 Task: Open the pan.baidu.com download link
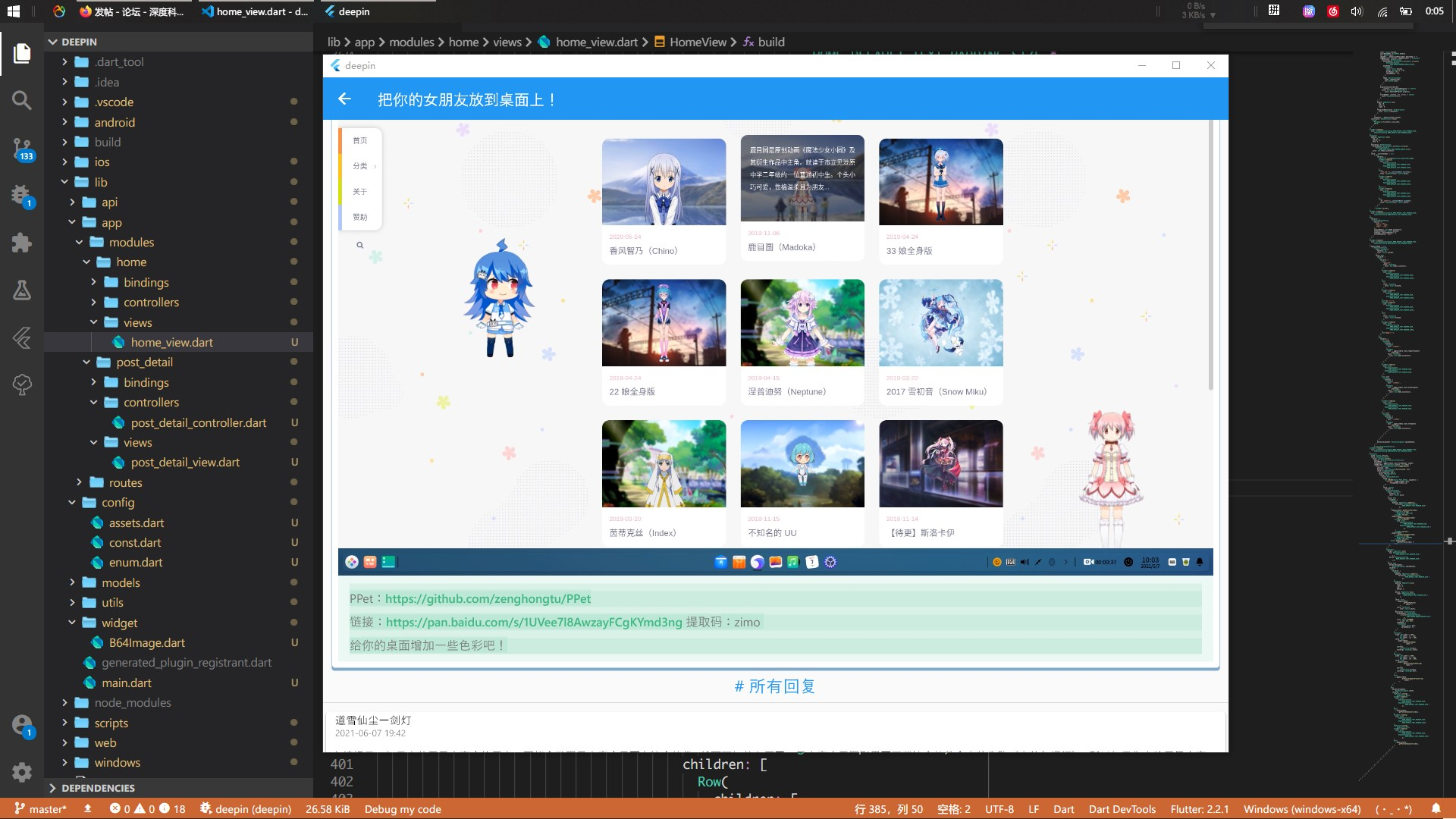pos(534,622)
